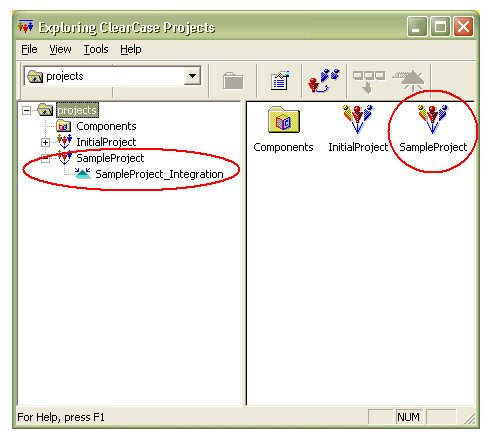
Task: Open the View menu
Action: [x=60, y=49]
